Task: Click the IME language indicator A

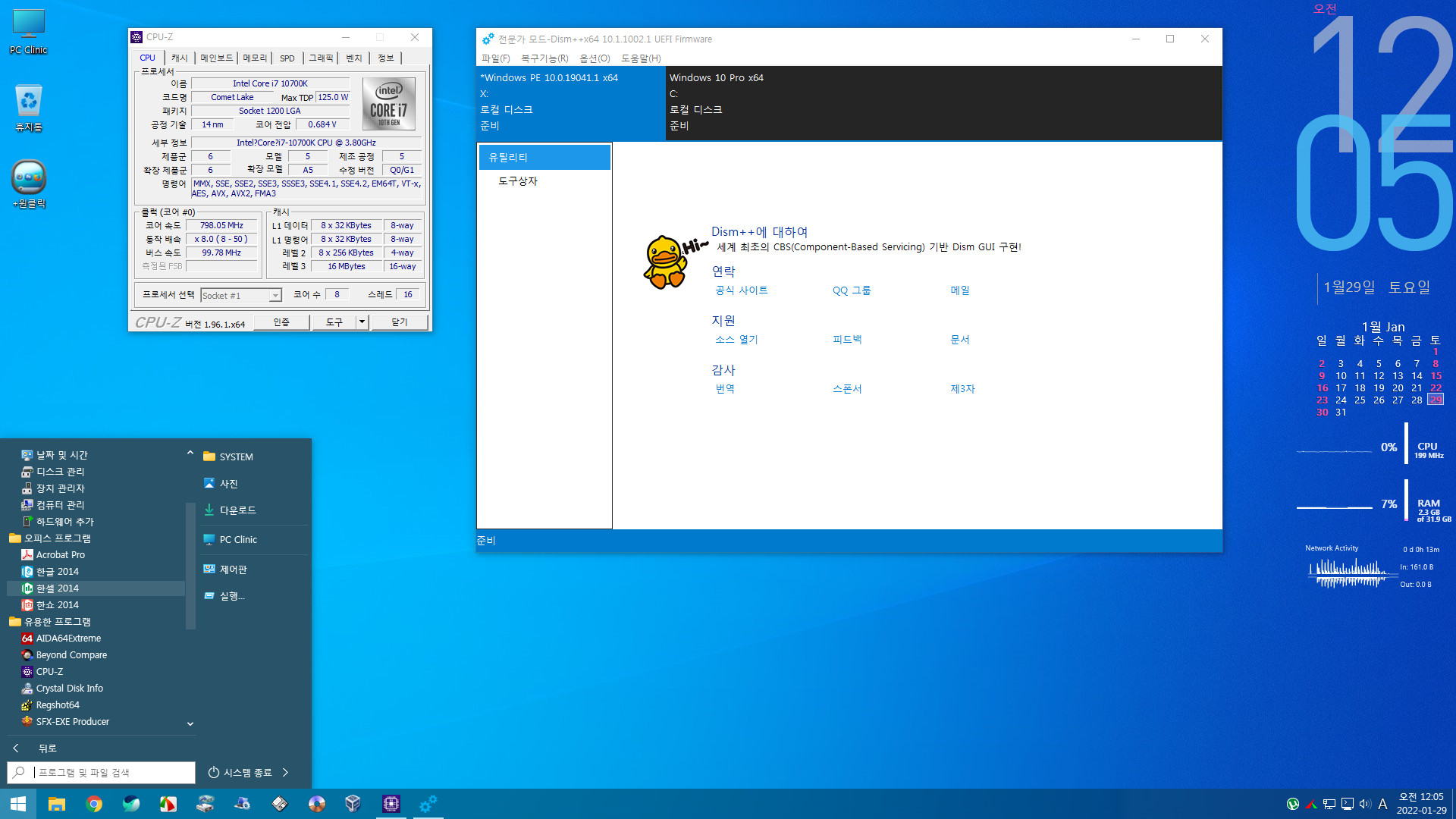Action: pos(1382,804)
